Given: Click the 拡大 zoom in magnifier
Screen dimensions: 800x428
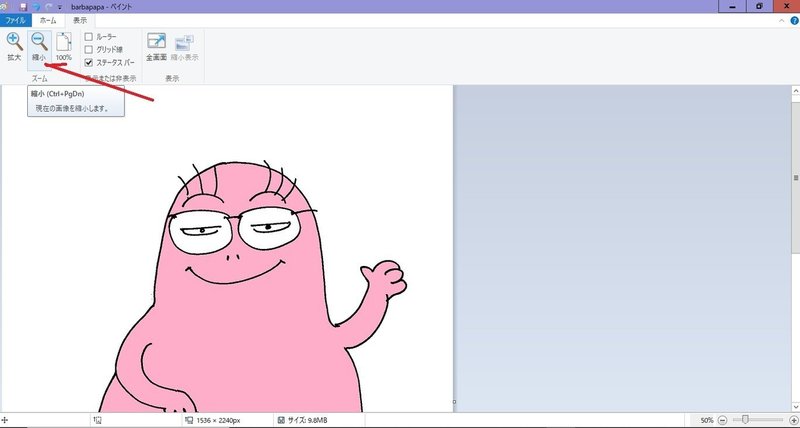Looking at the screenshot, I should (x=14, y=42).
